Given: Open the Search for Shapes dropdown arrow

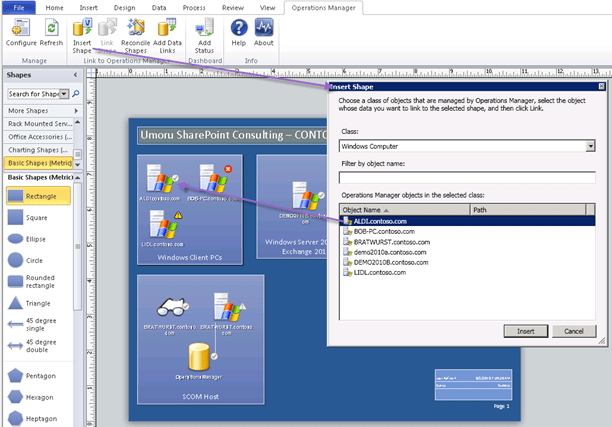Looking at the screenshot, I should (x=64, y=94).
